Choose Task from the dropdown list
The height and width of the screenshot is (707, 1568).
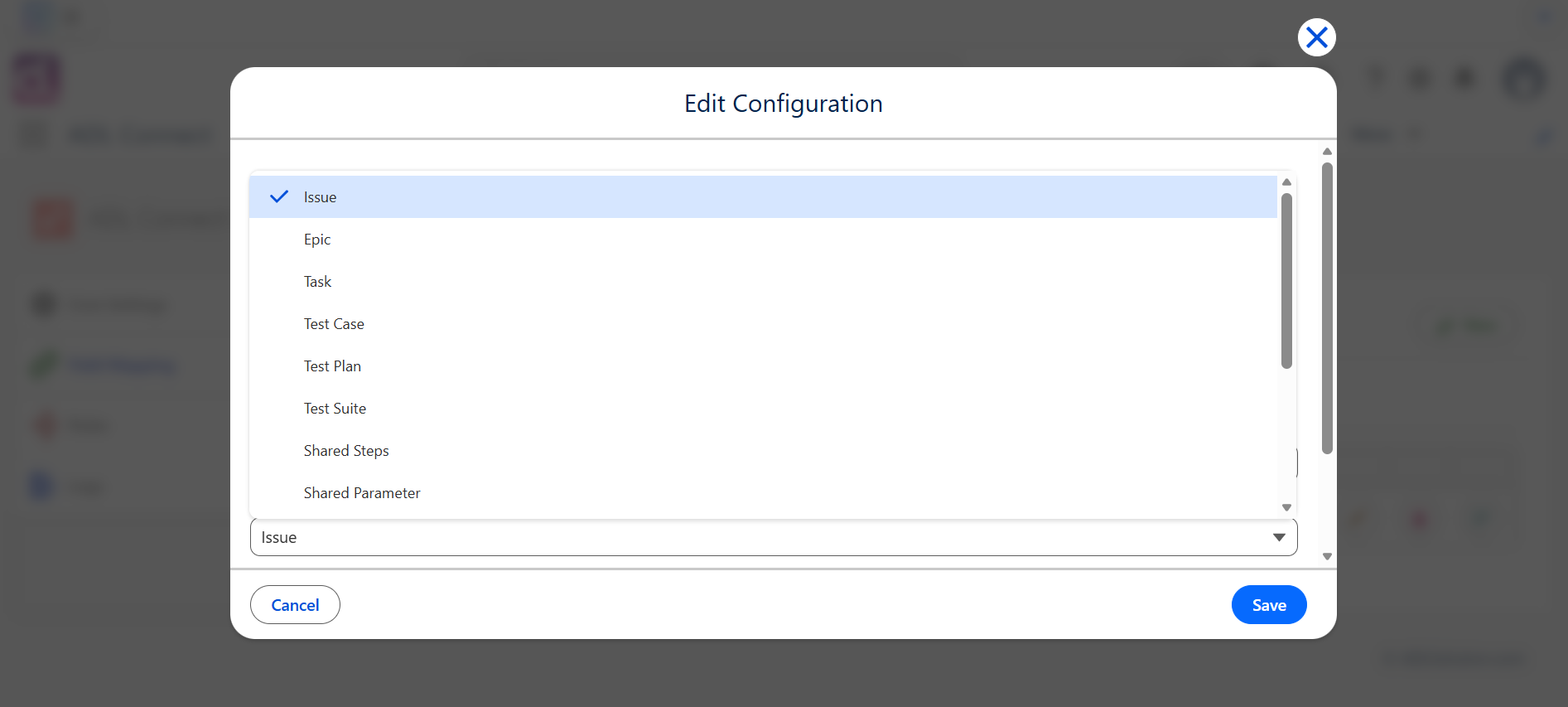tap(763, 282)
